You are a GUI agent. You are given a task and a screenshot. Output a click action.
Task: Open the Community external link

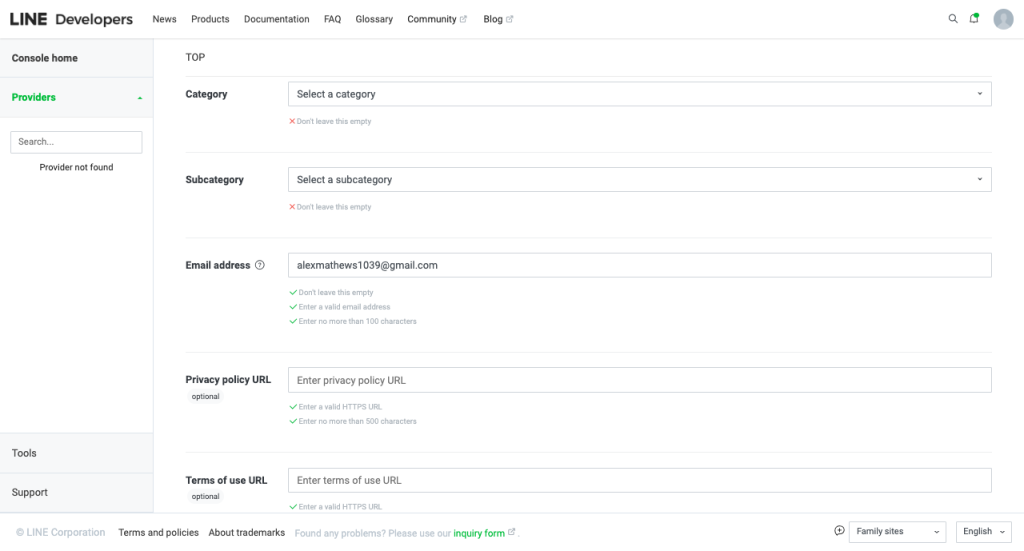click(x=437, y=19)
